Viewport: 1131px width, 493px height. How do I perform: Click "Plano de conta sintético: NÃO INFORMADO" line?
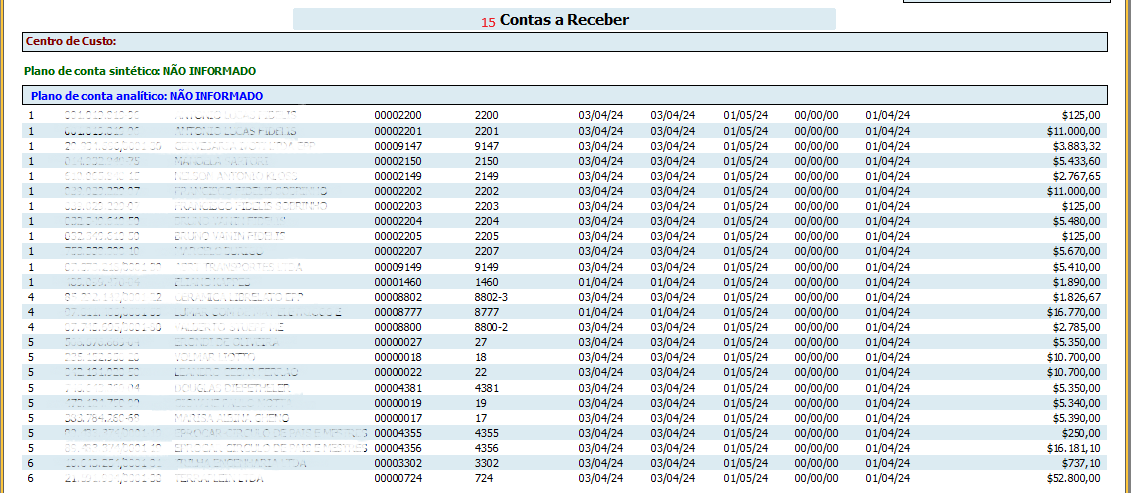[140, 71]
